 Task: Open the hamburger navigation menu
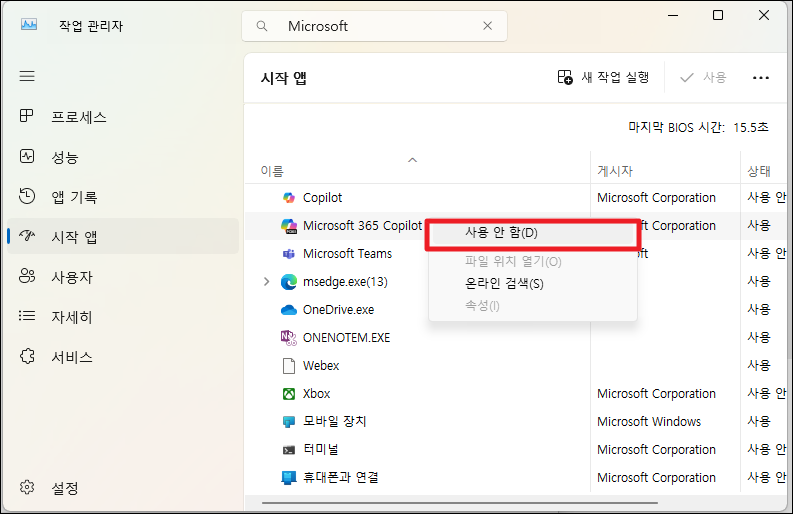27,76
